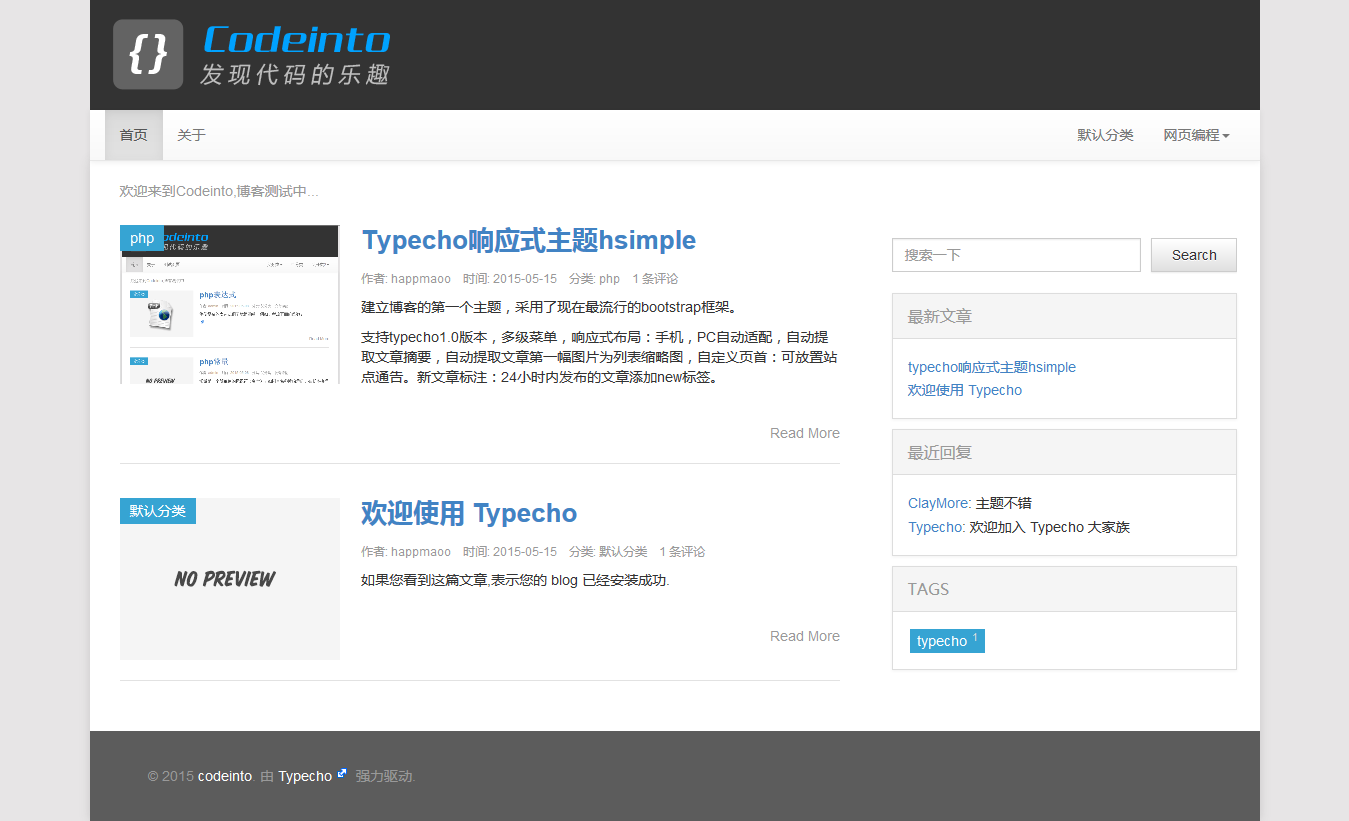Click the Typecho footer link
This screenshot has height=821, width=1349.
pos(305,776)
